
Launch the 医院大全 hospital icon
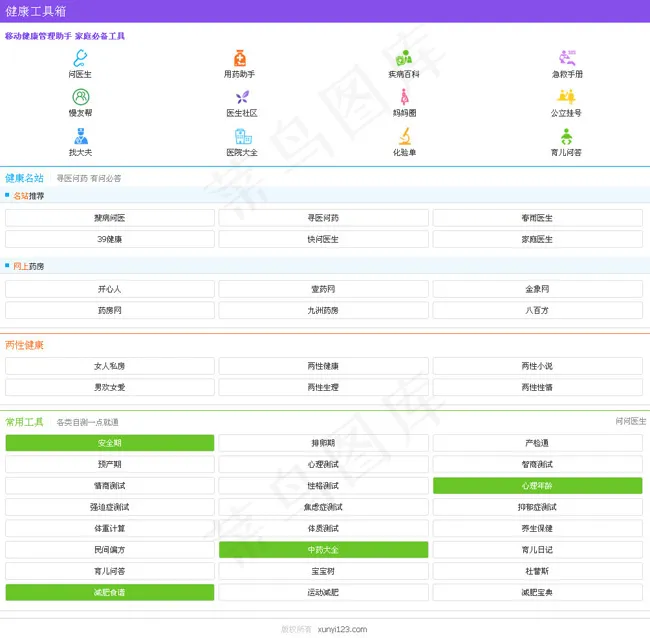point(242,137)
